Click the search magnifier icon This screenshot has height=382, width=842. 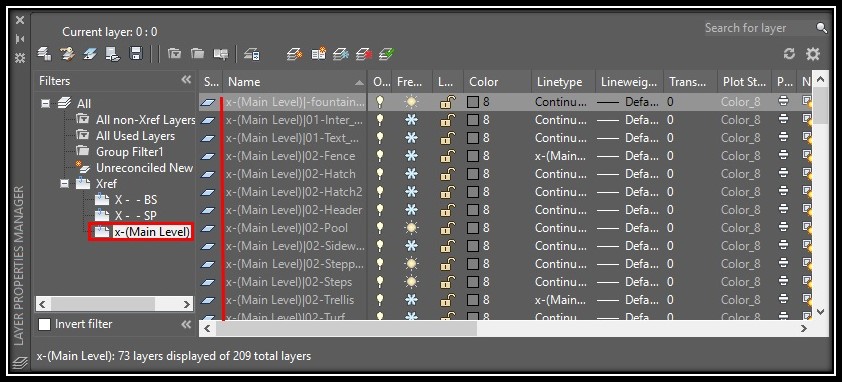pyautogui.click(x=822, y=27)
